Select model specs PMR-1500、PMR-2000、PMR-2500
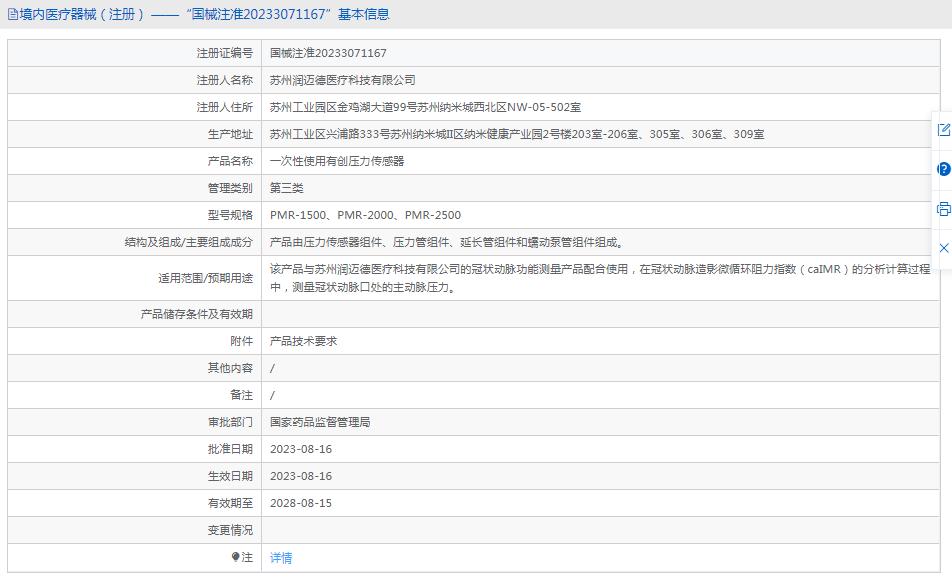This screenshot has height=579, width=952. 366,215
